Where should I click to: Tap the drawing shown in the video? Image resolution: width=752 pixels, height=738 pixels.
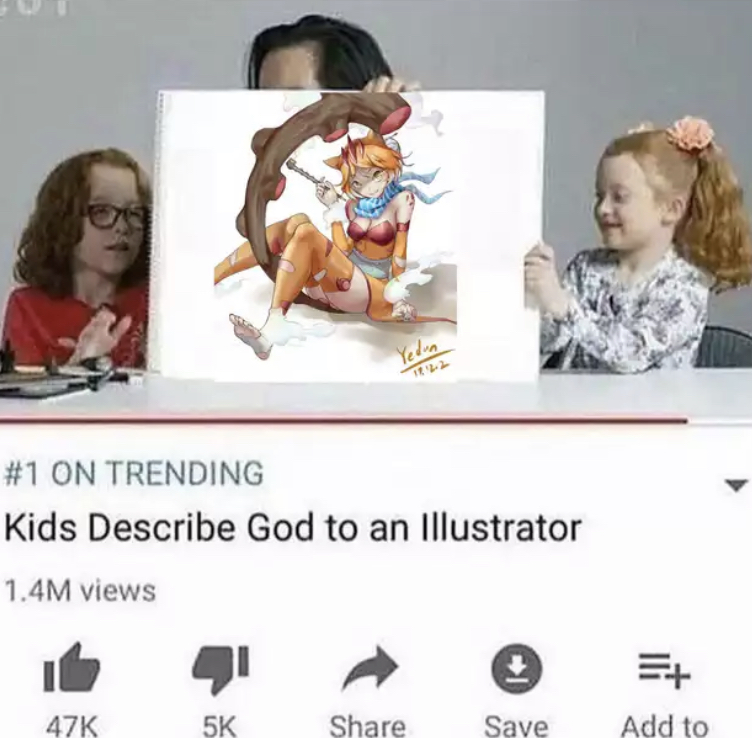coord(350,236)
